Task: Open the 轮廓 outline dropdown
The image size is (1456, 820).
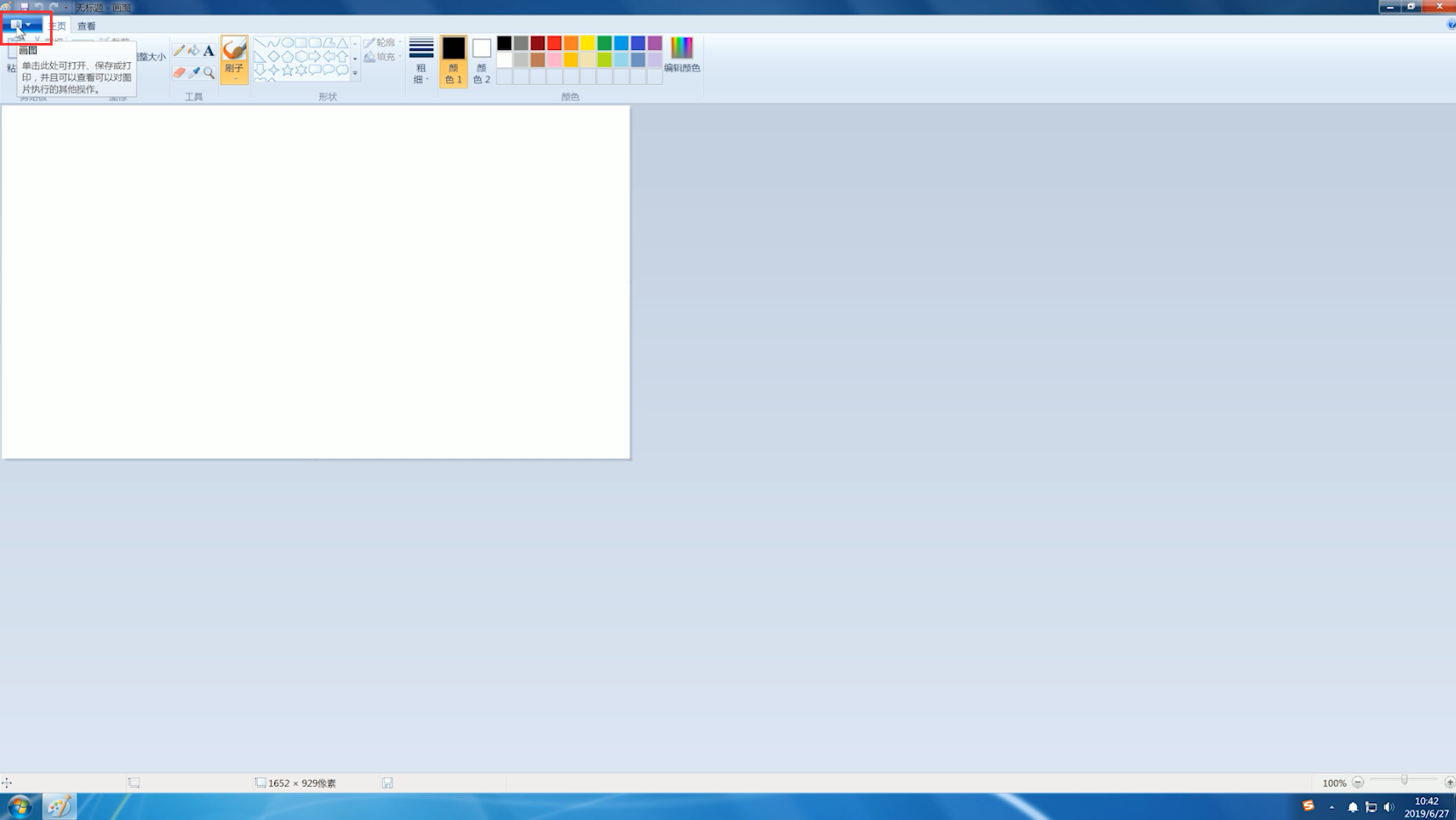Action: [383, 43]
